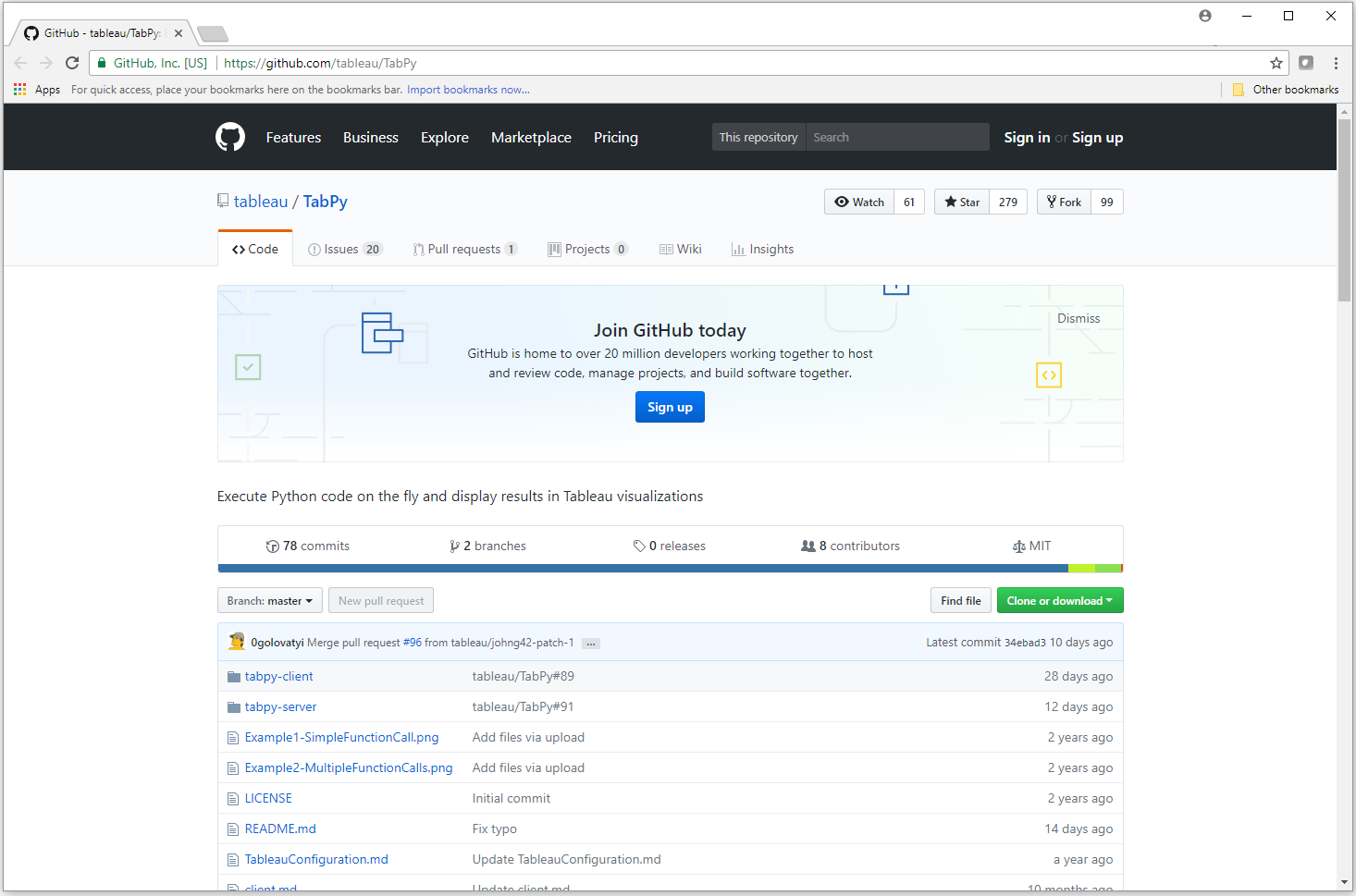Expand commit message with ellipsis button
The image size is (1356, 896).
pos(591,644)
